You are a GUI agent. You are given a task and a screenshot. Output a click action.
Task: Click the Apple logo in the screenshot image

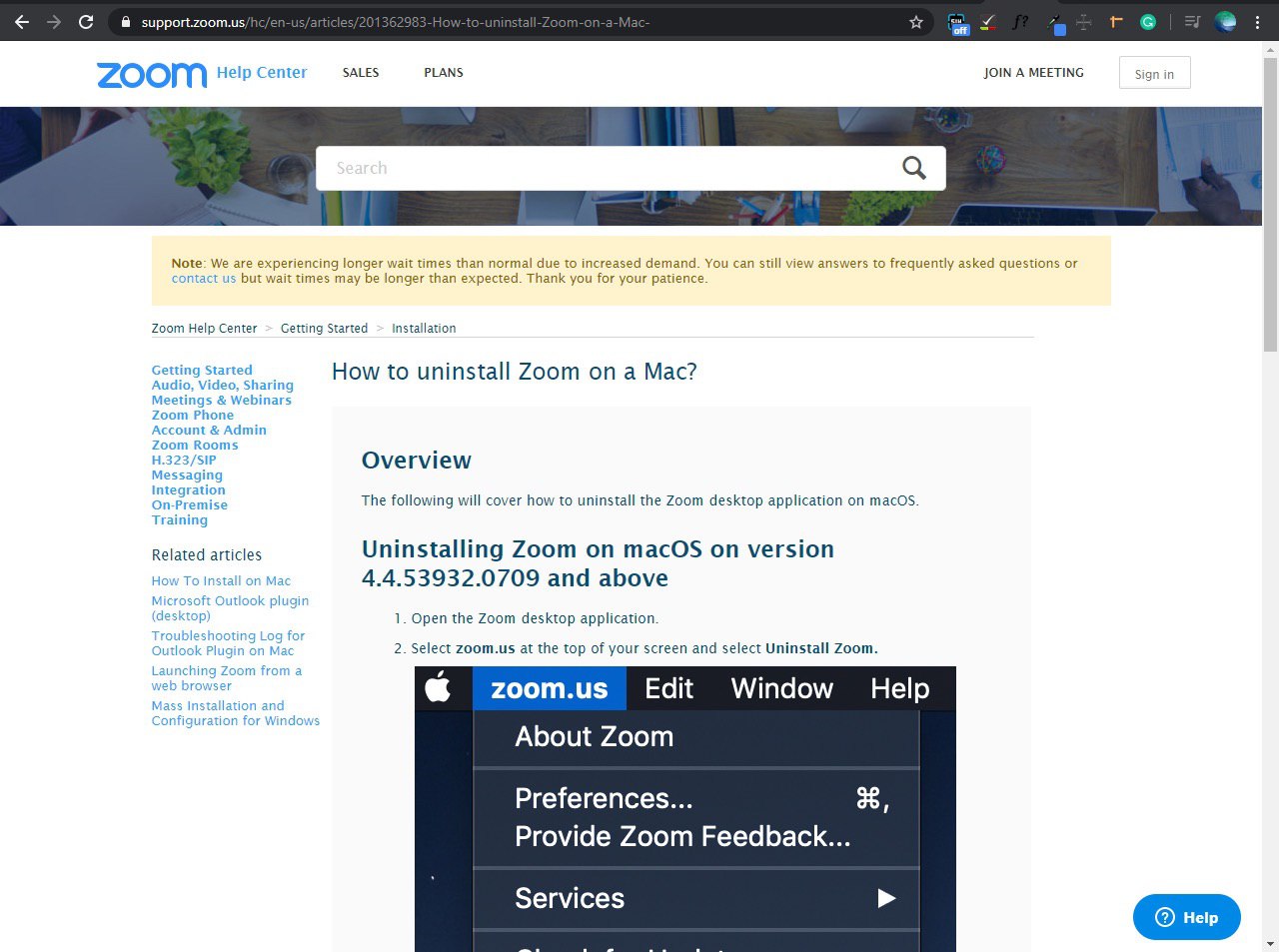[x=438, y=687]
